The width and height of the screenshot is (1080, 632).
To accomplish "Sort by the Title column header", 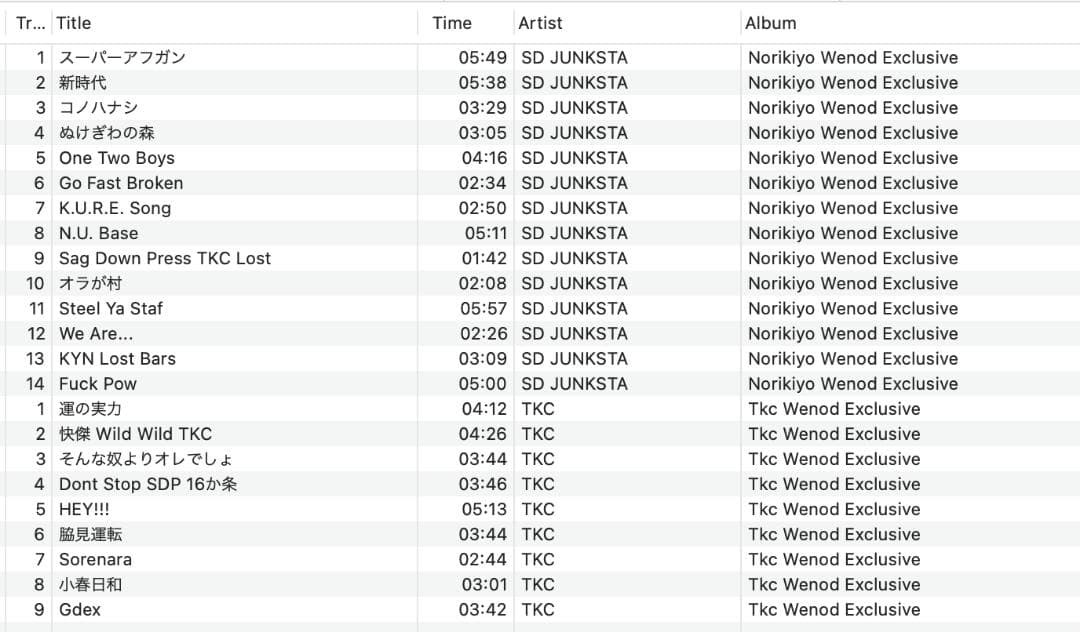I will [x=74, y=23].
